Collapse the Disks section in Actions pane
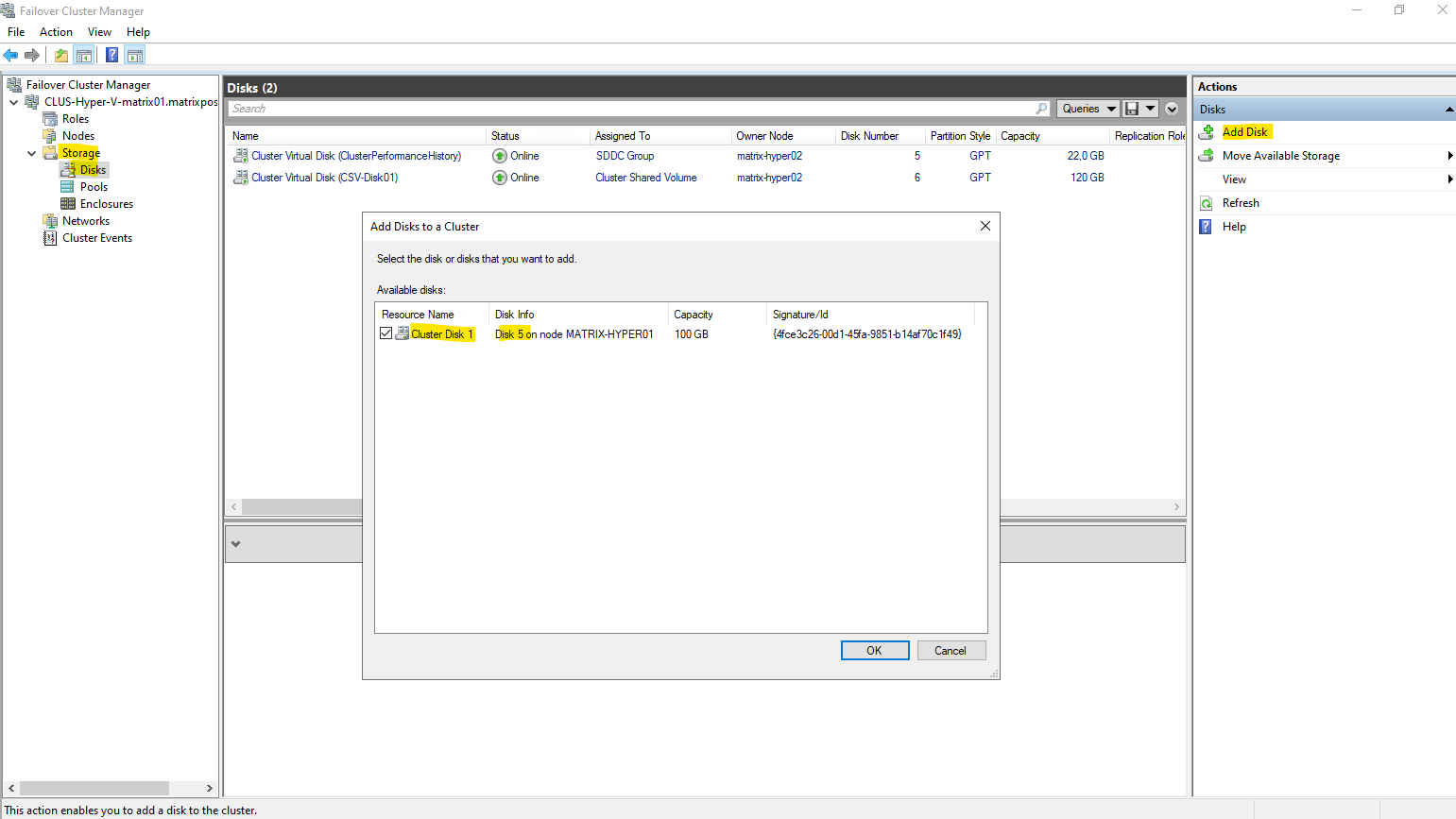The height and width of the screenshot is (819, 1456). (1448, 110)
